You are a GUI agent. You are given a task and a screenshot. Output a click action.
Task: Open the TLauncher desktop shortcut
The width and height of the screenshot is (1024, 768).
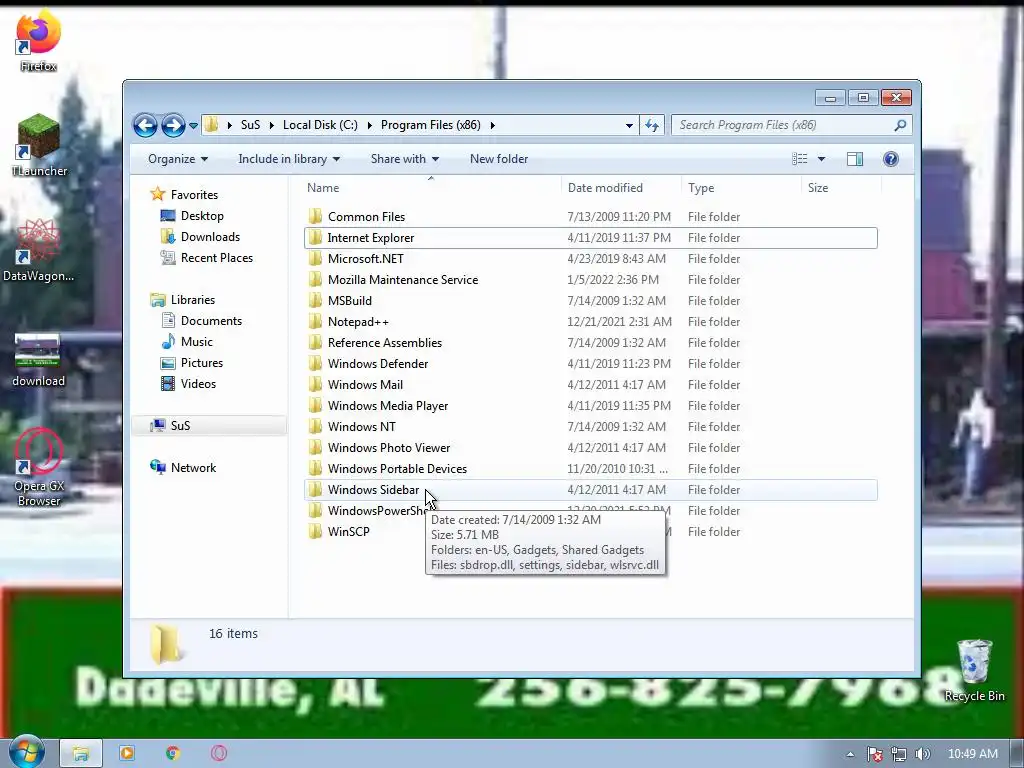pos(39,145)
